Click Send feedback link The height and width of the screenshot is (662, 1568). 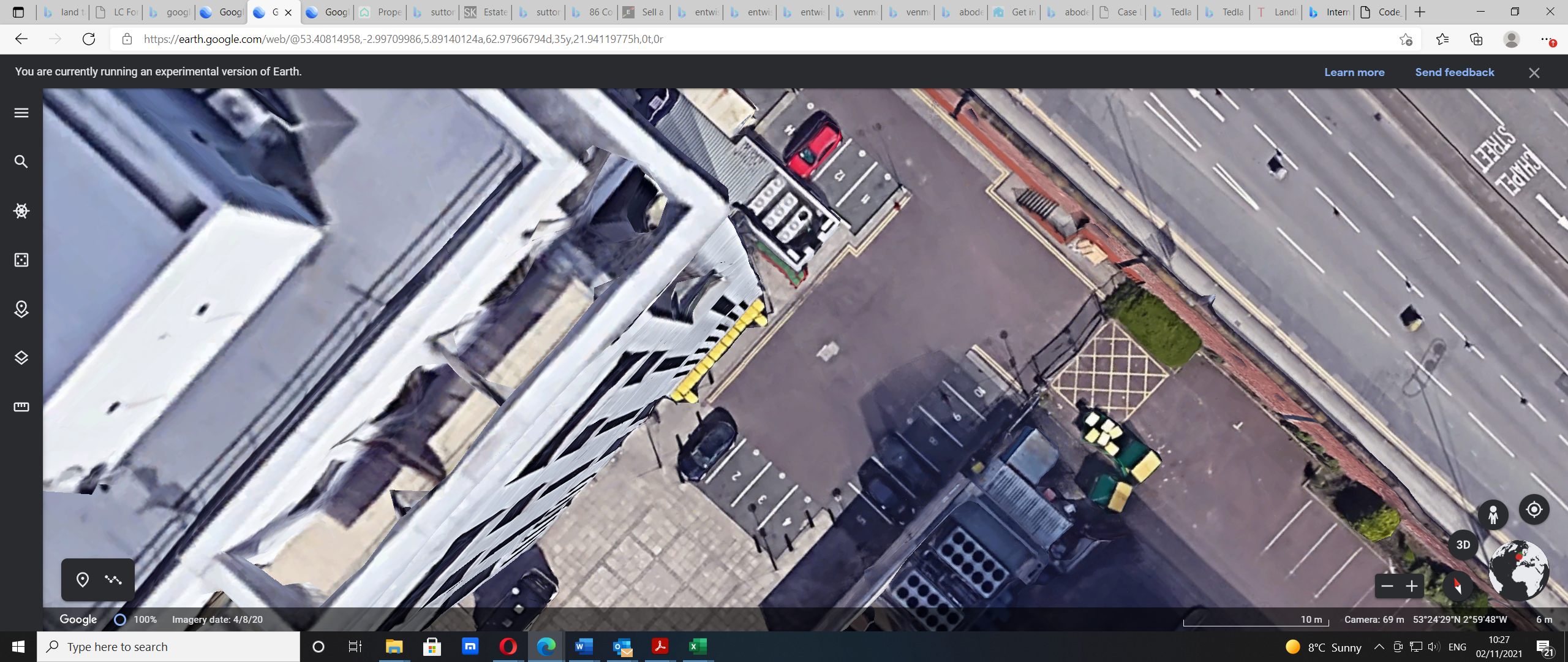1455,72
